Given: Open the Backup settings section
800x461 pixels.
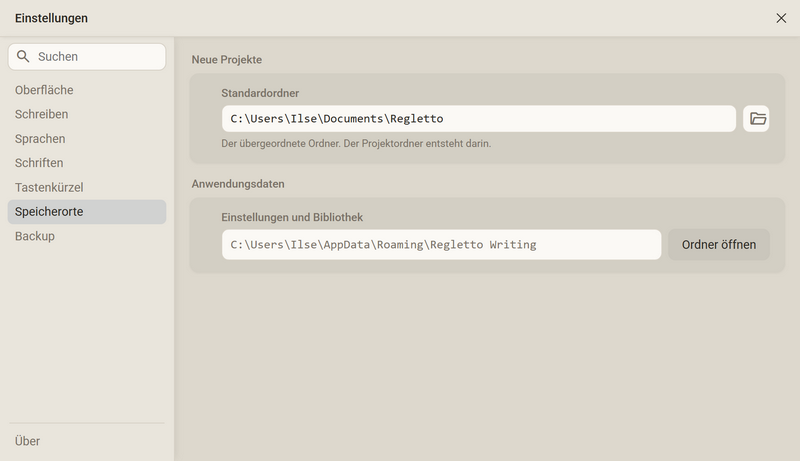Looking at the screenshot, I should [87, 236].
